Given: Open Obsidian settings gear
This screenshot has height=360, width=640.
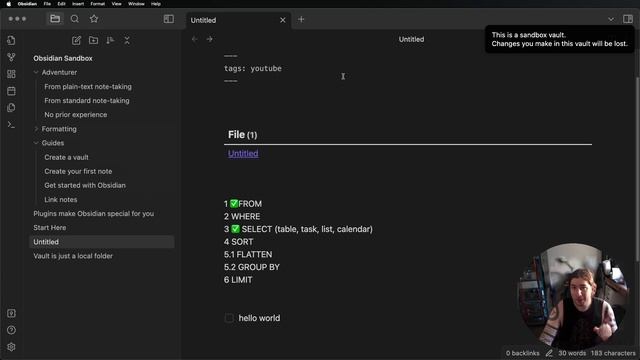Looking at the screenshot, I should coord(11,347).
